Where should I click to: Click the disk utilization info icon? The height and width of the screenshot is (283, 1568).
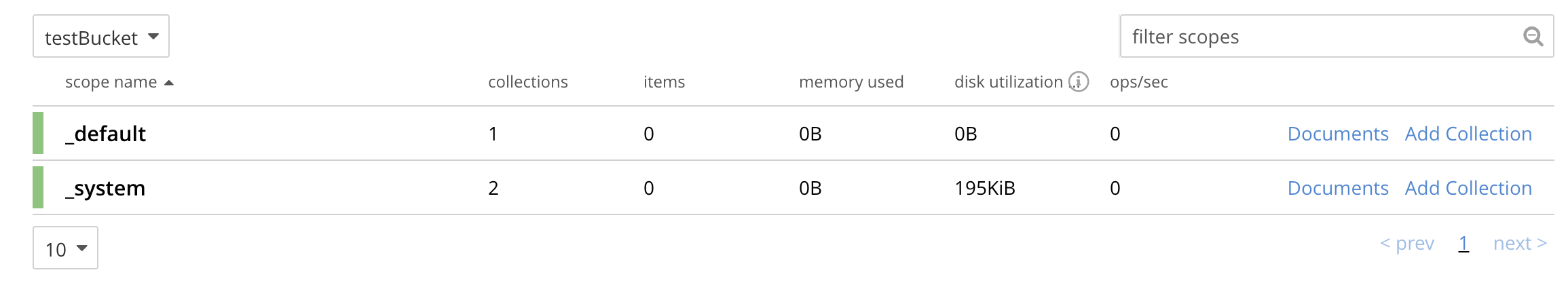point(1079,82)
